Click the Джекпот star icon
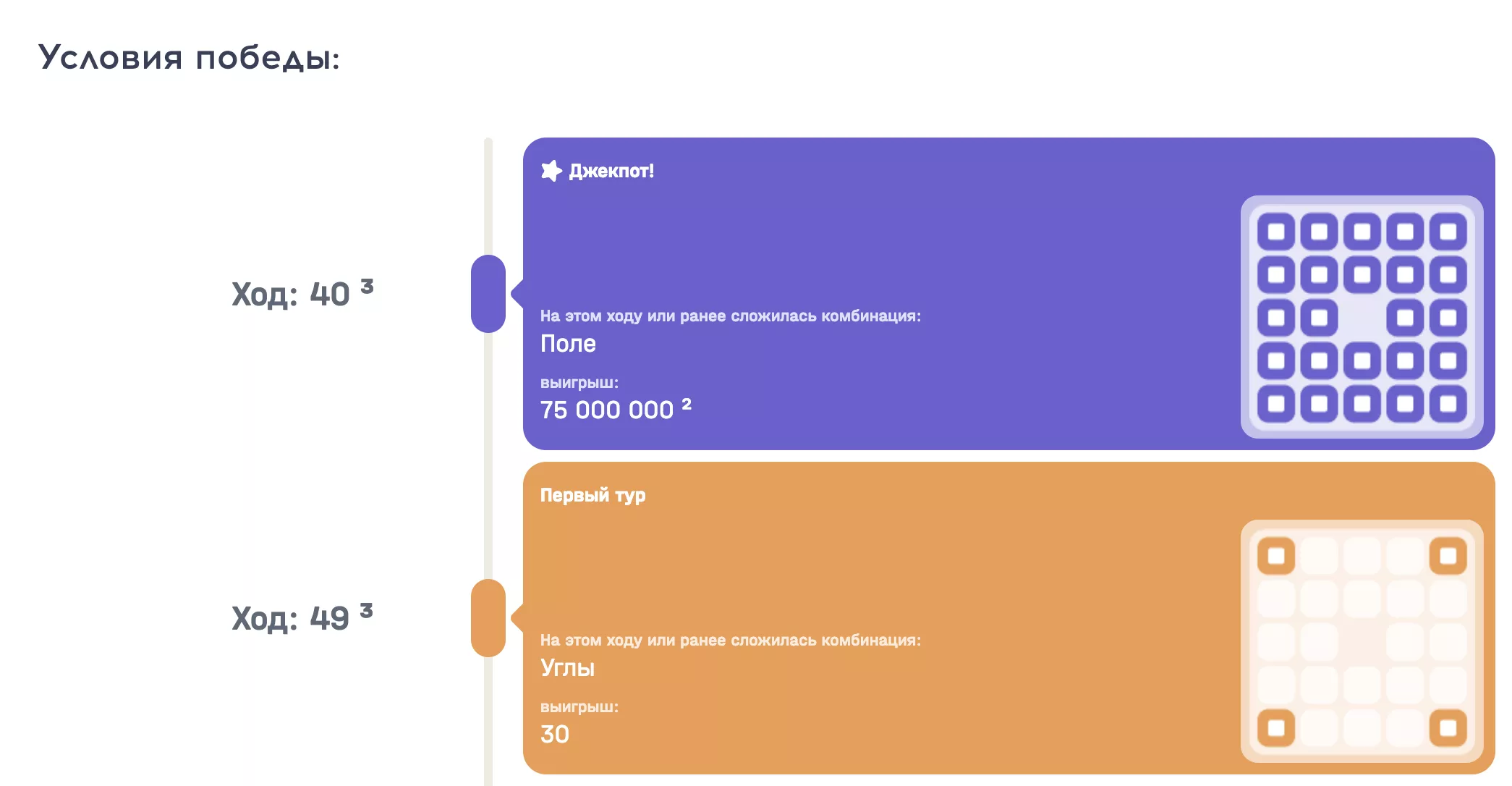1512x786 pixels. coord(551,171)
